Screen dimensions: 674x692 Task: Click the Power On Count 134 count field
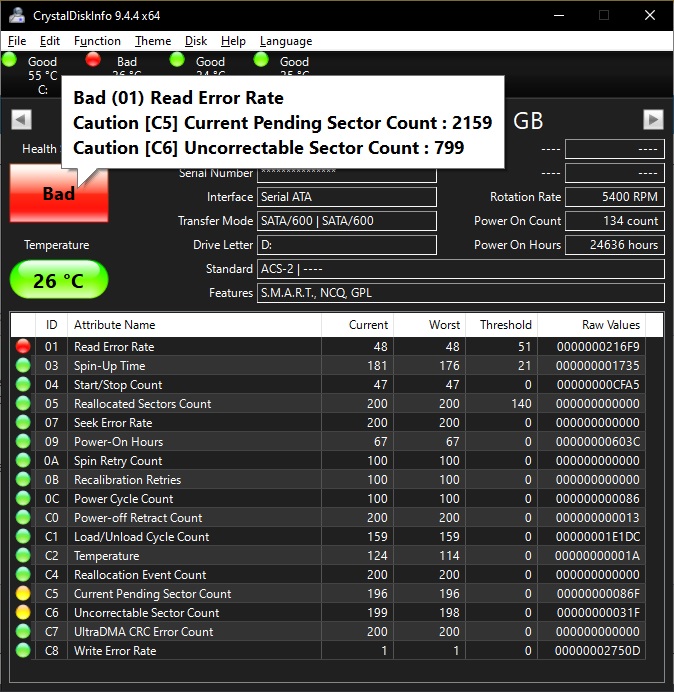615,221
